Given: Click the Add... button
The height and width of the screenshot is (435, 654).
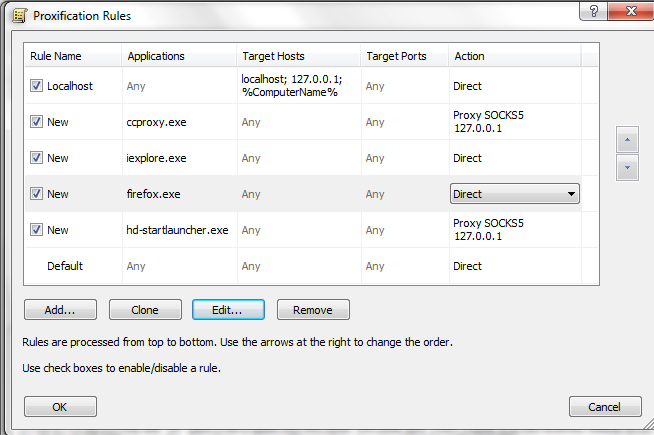Looking at the screenshot, I should 60,310.
